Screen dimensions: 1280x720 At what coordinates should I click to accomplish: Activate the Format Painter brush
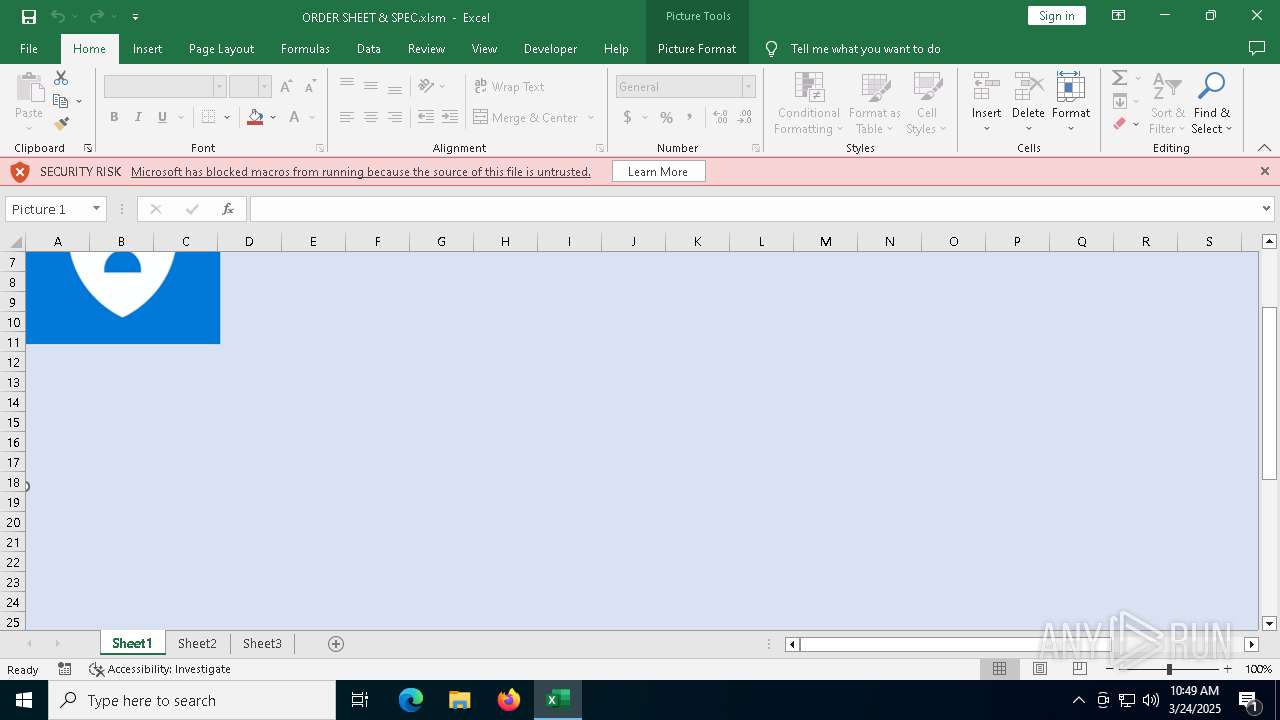(61, 124)
